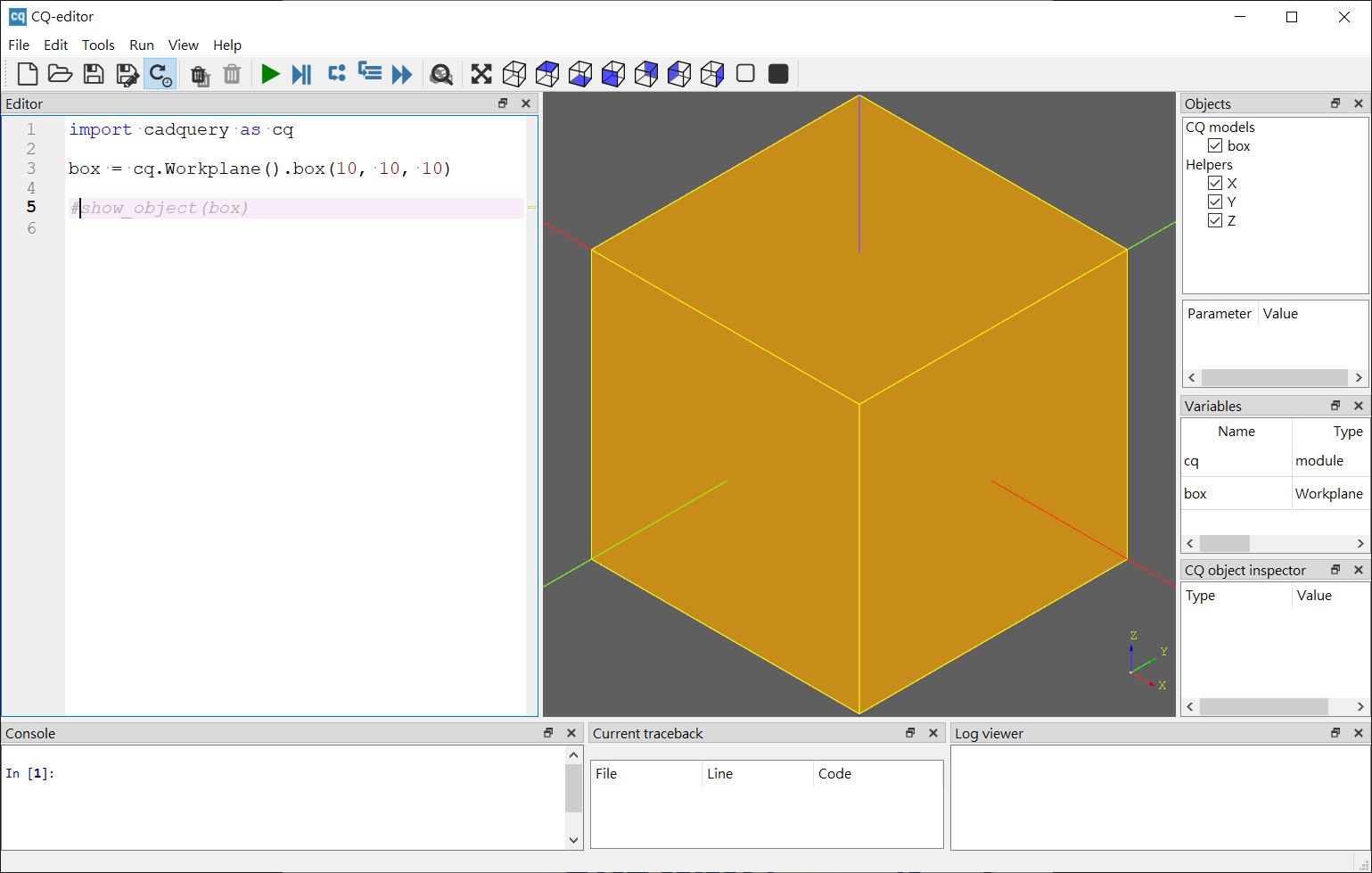1372x873 pixels.
Task: Fit the model using crossed arrows icon
Action: click(481, 74)
